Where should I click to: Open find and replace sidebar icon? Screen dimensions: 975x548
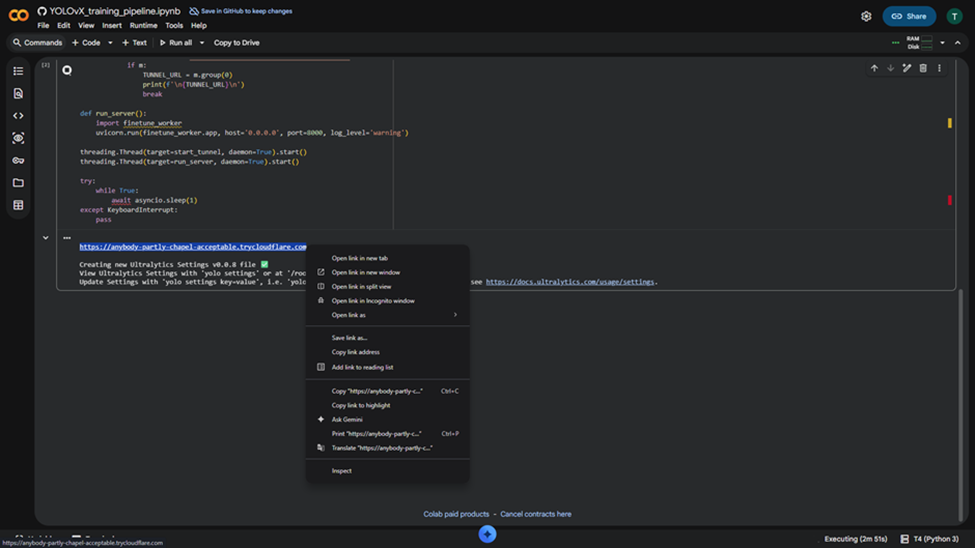point(18,93)
